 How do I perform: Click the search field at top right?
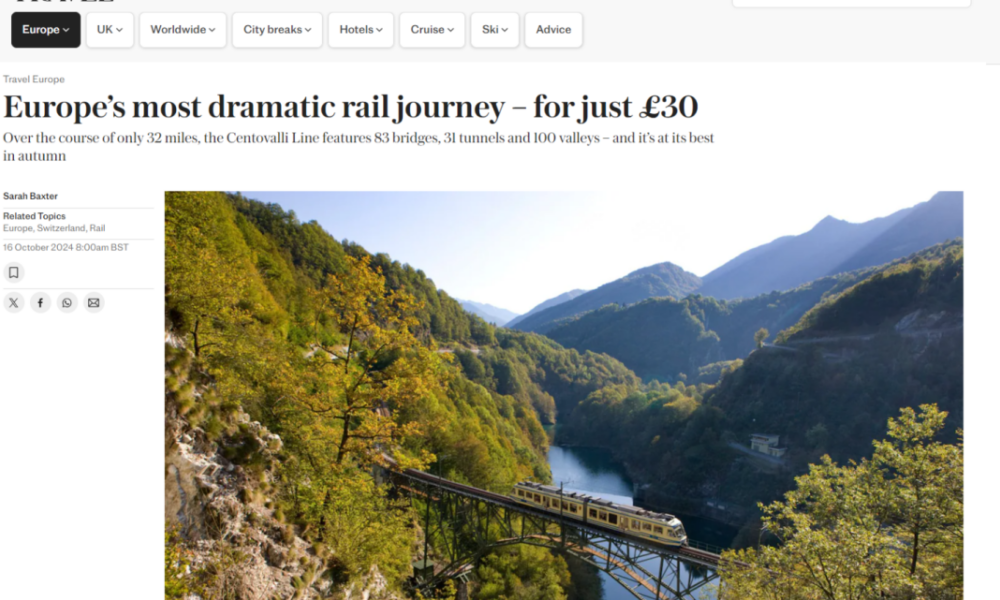click(x=851, y=3)
